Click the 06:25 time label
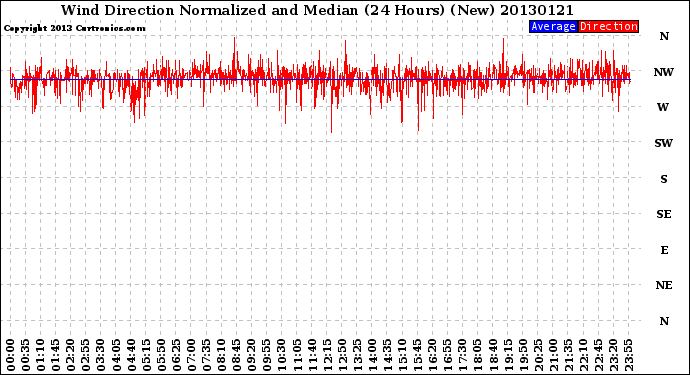This screenshot has height=375, width=690. [x=177, y=355]
